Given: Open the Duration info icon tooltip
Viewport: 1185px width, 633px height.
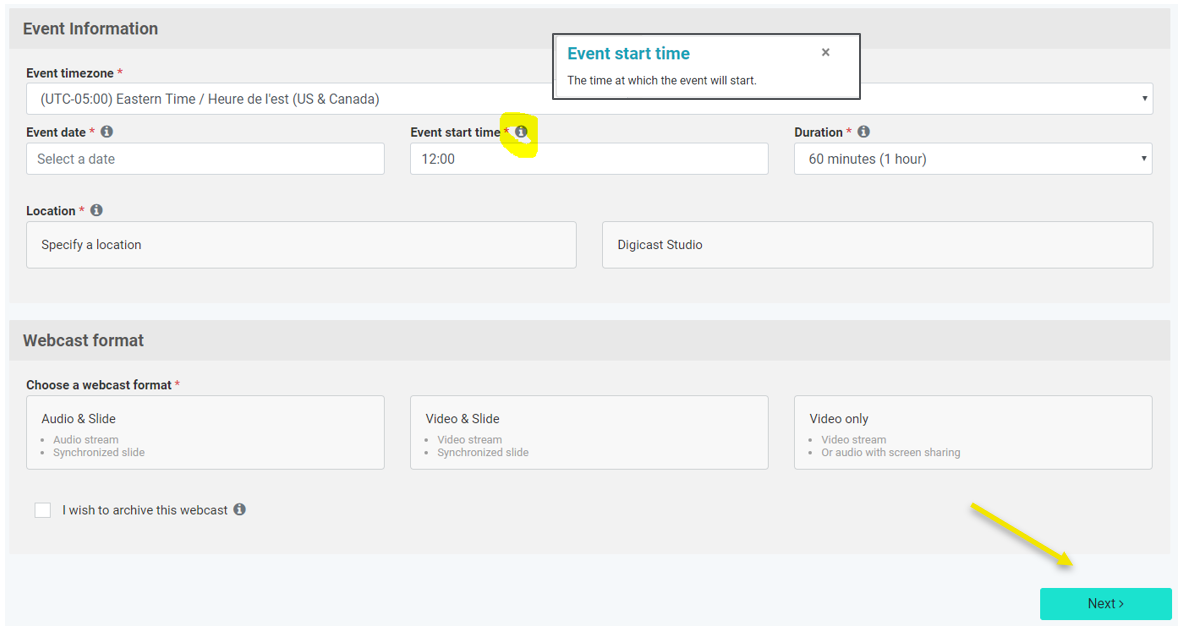Looking at the screenshot, I should (864, 132).
